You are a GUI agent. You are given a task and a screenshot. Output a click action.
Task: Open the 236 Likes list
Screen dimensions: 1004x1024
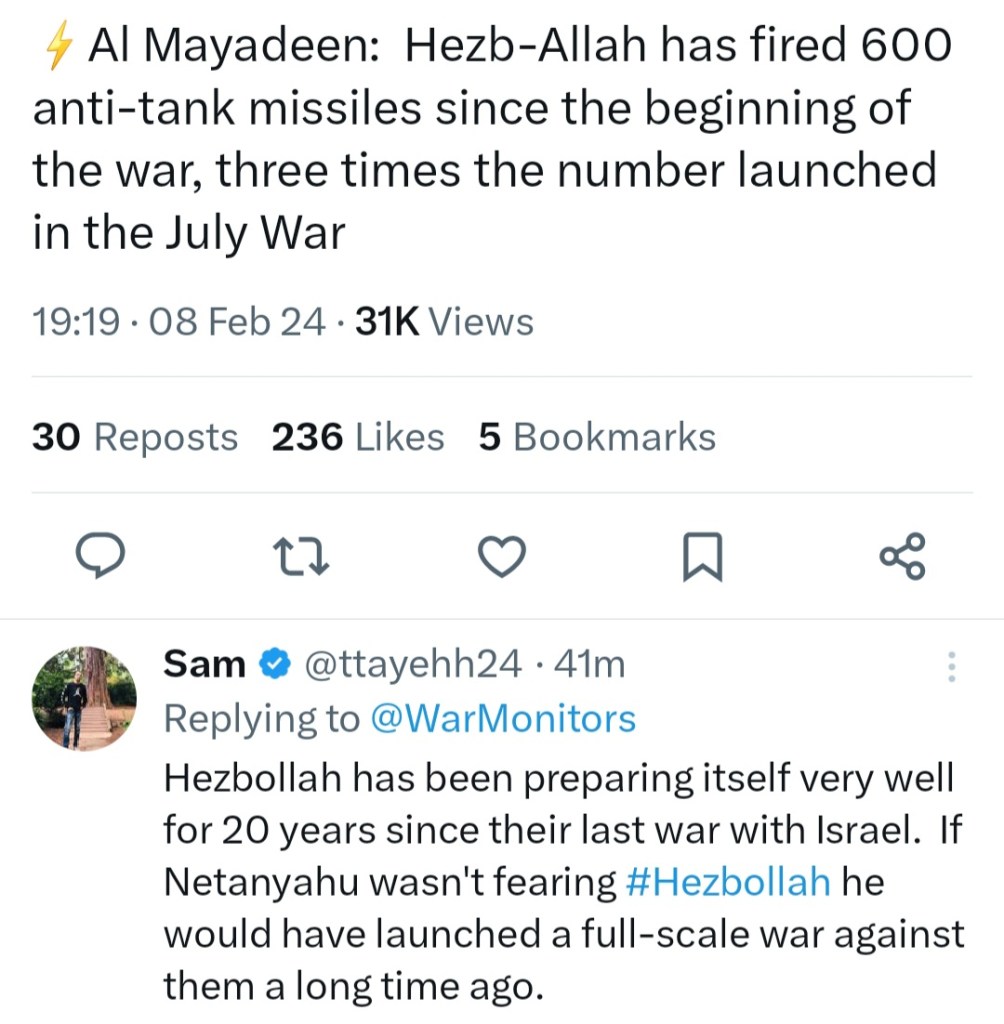[358, 437]
